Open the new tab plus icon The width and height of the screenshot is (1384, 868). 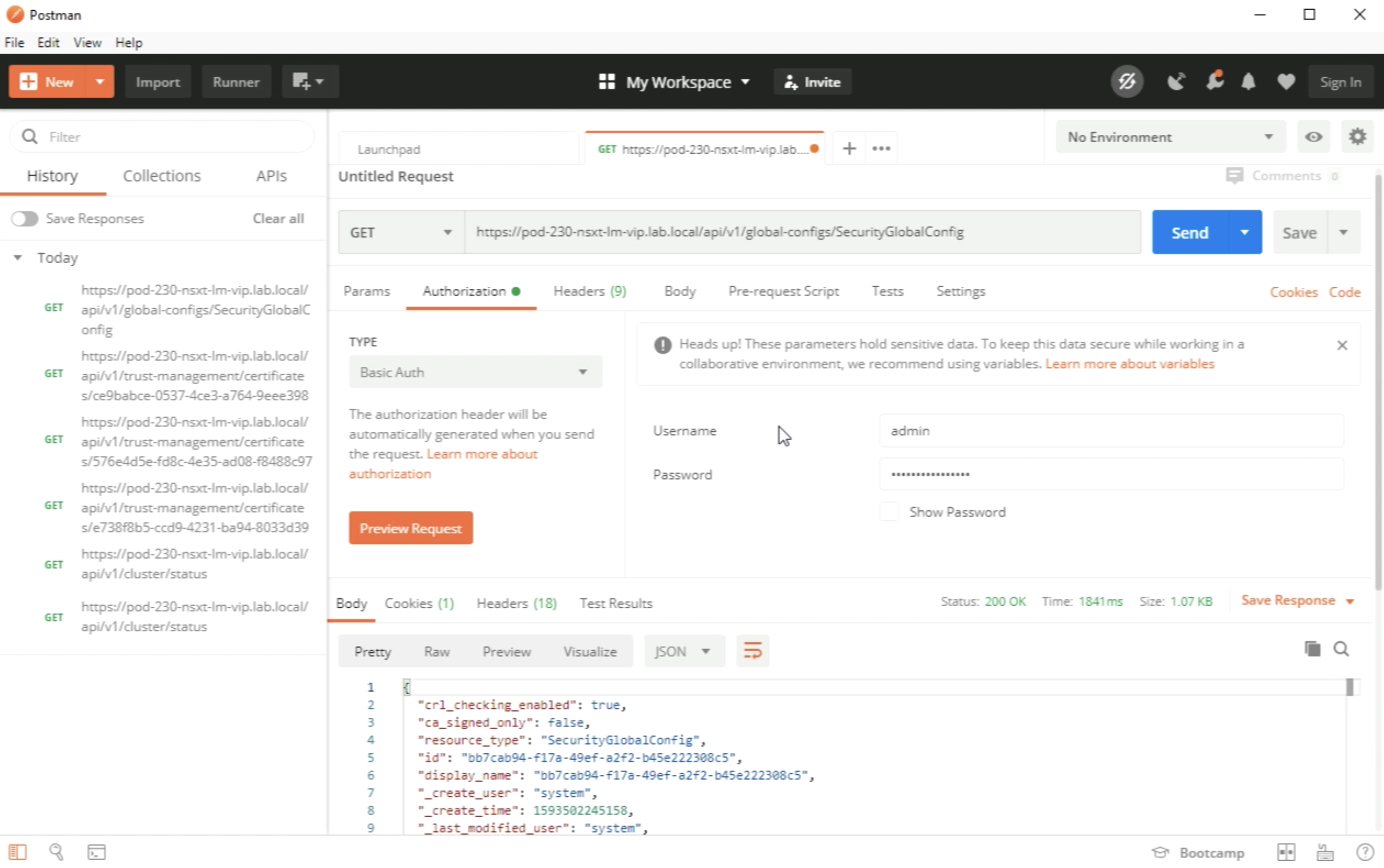point(849,148)
